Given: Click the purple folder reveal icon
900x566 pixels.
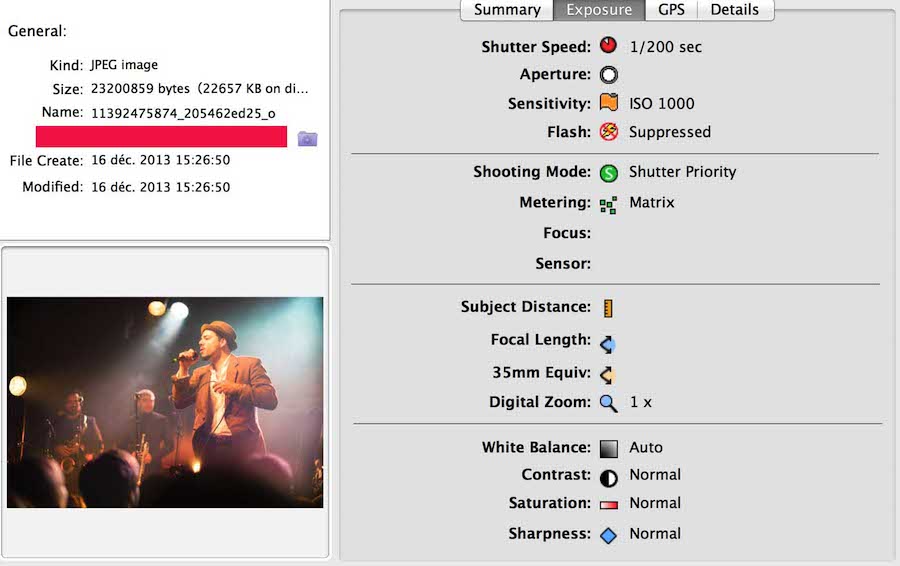Looking at the screenshot, I should 307,138.
